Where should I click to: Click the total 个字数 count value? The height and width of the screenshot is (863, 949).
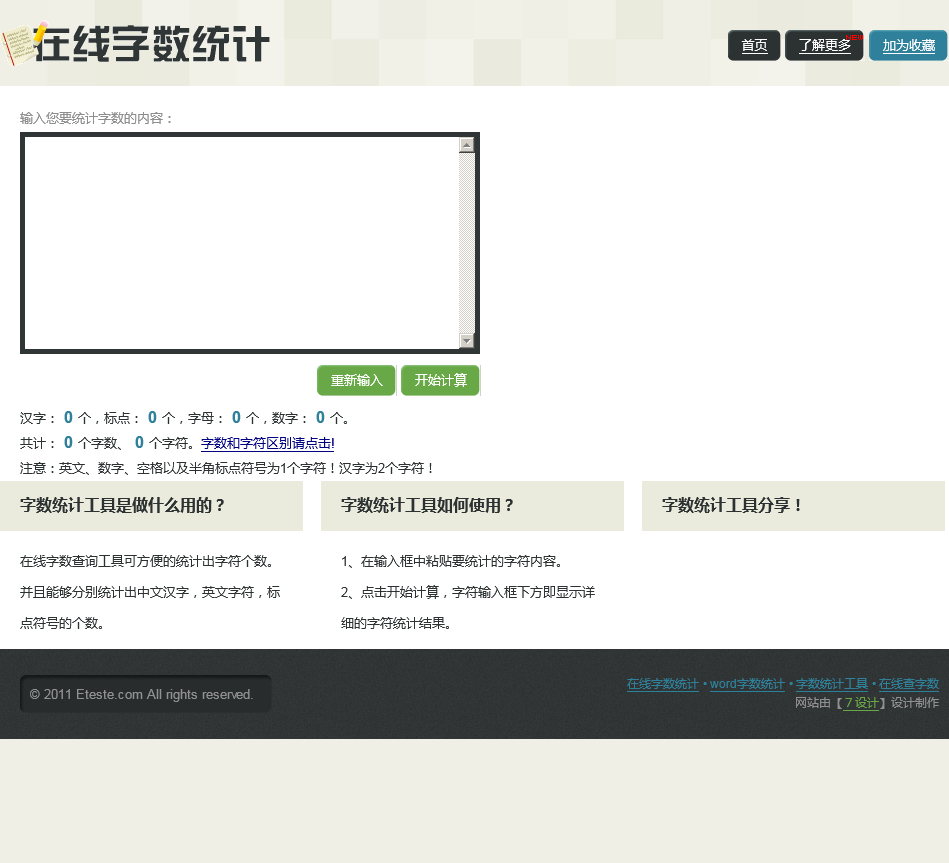pos(68,443)
